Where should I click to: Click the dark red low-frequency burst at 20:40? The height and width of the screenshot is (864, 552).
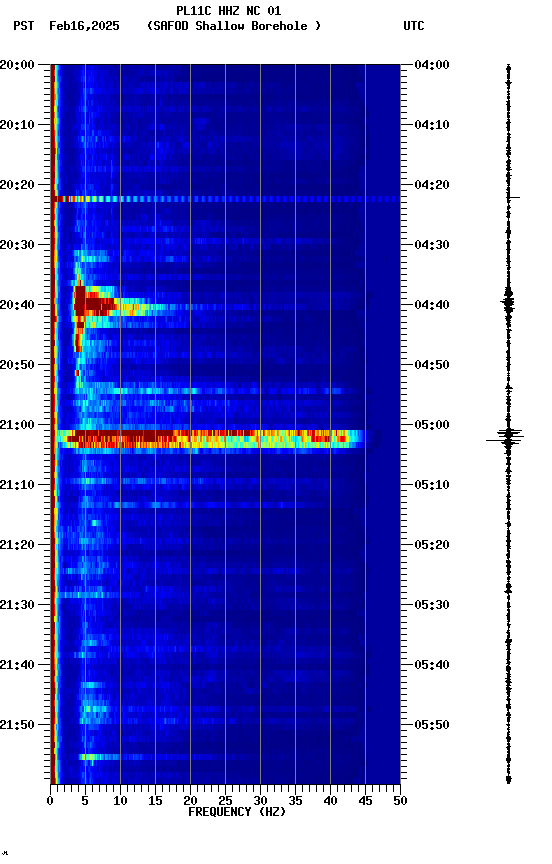pos(95,302)
